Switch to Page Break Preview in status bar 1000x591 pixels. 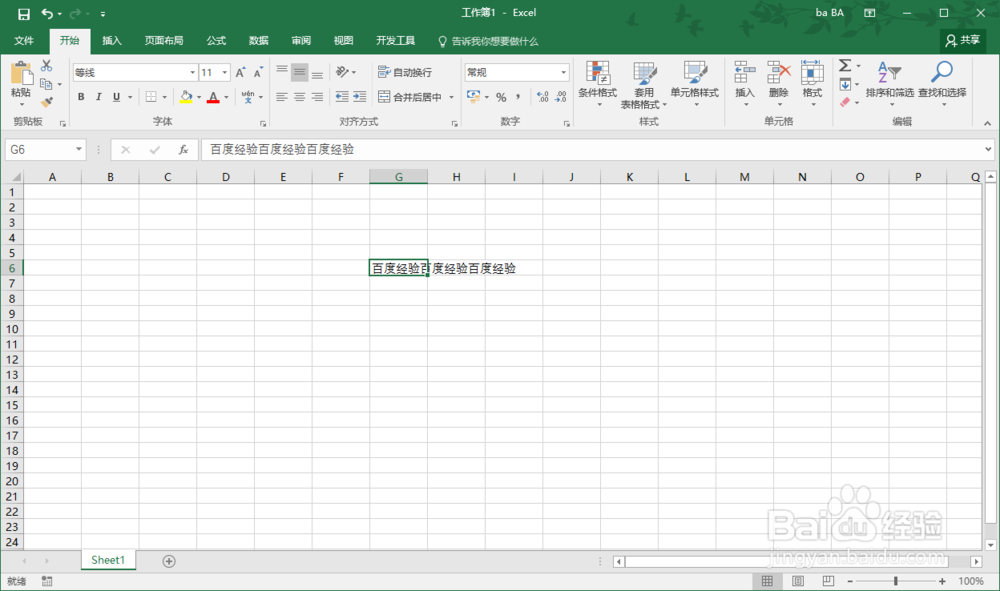click(x=828, y=581)
